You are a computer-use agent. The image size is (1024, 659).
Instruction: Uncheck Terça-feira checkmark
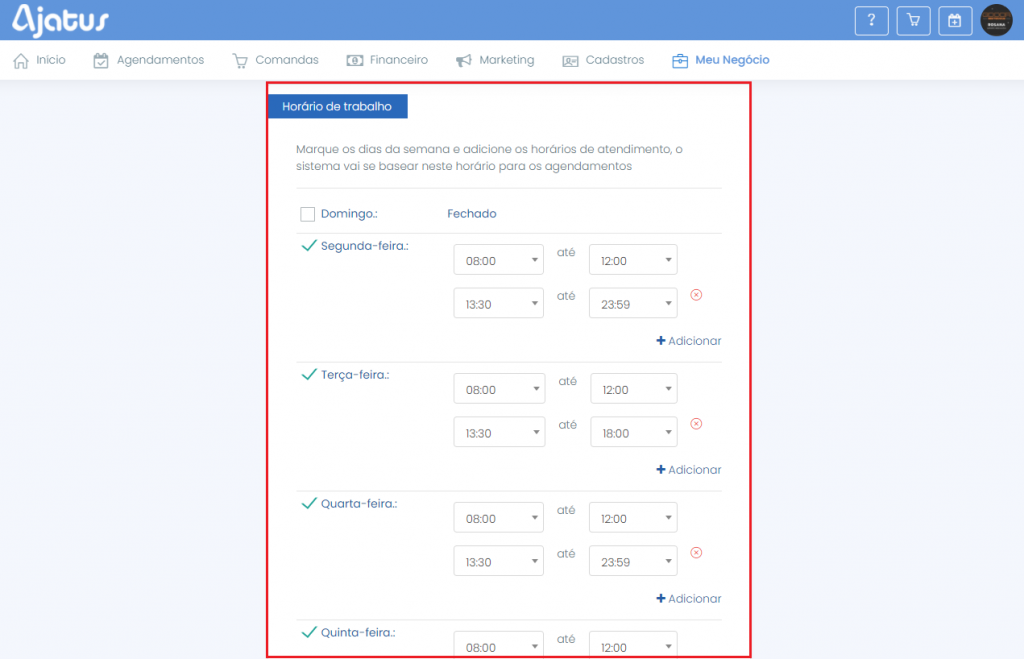coord(309,374)
